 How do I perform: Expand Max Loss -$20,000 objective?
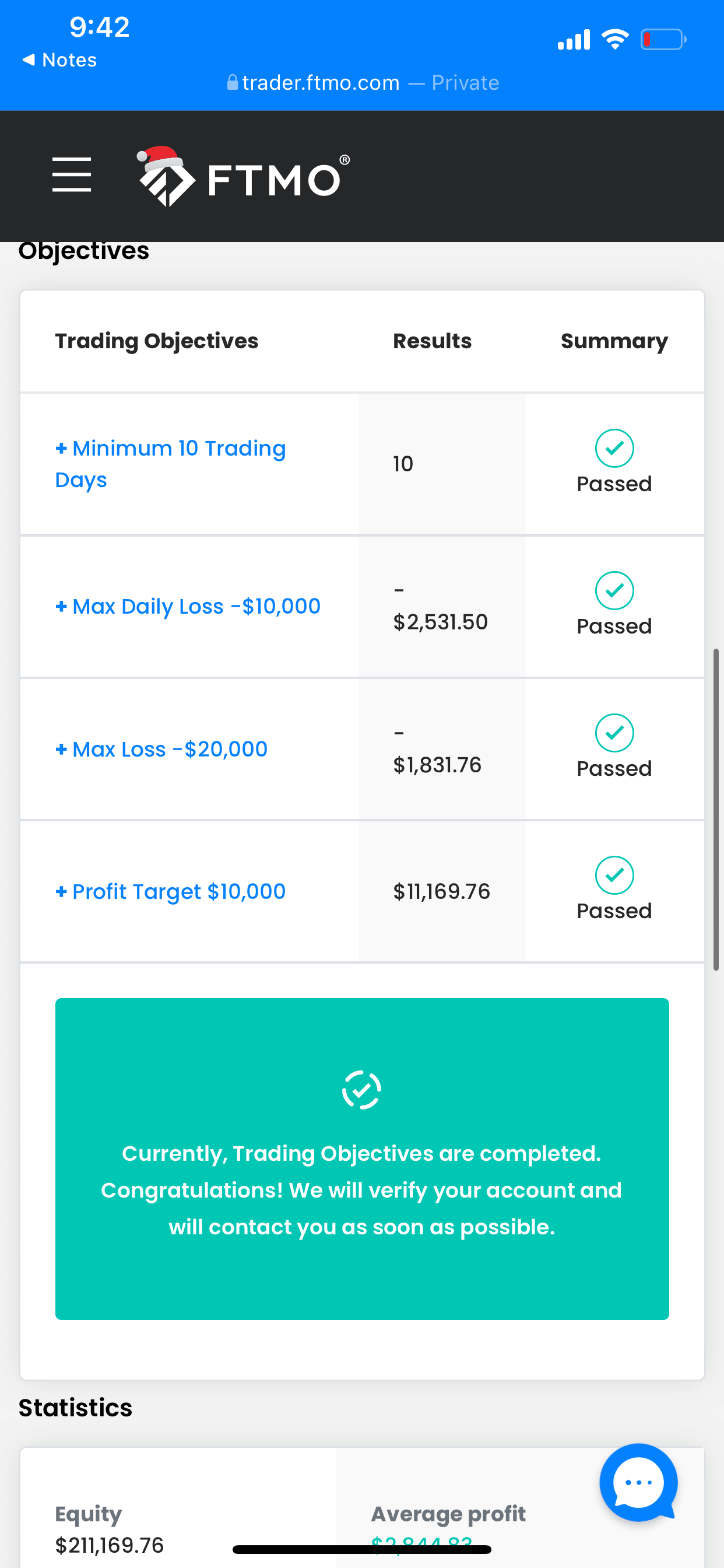(161, 750)
